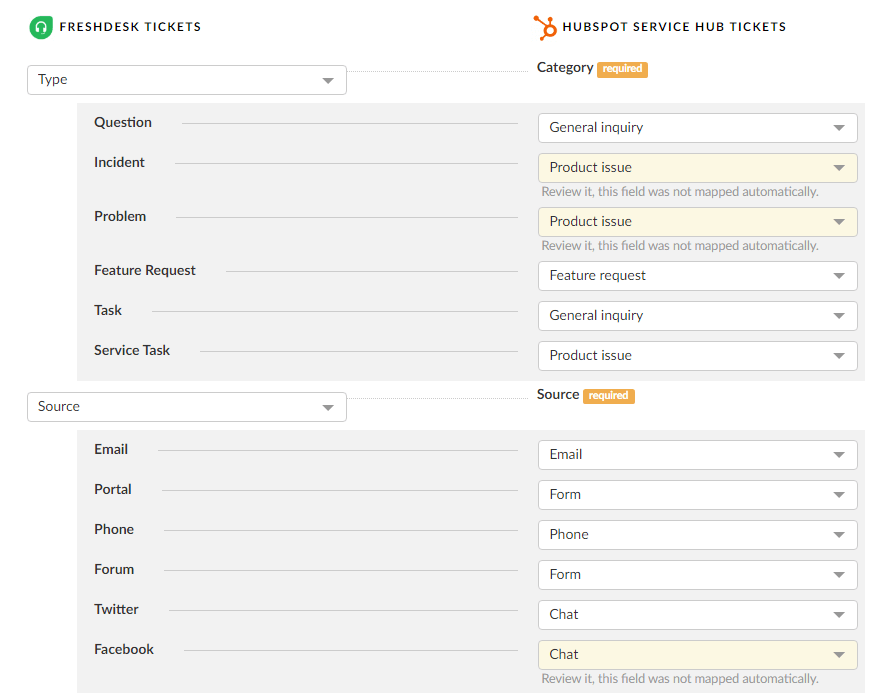Image resolution: width=891 pixels, height=693 pixels.
Task: Click the Category field label
Action: coord(565,68)
